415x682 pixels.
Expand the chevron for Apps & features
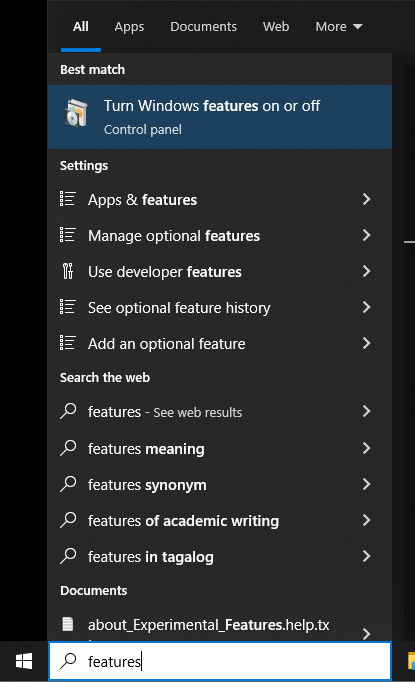coord(366,199)
